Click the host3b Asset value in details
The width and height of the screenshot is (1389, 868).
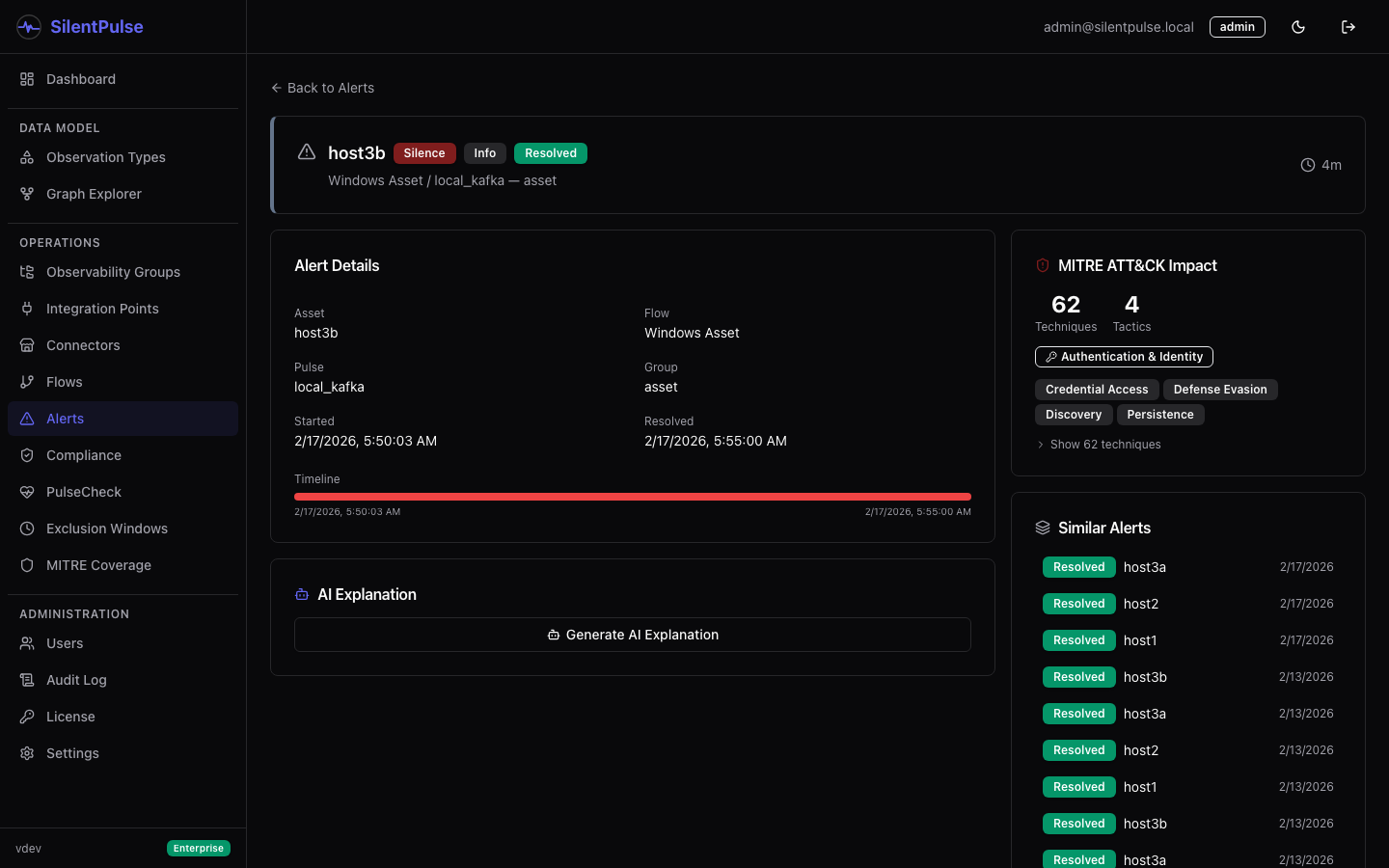(x=316, y=333)
